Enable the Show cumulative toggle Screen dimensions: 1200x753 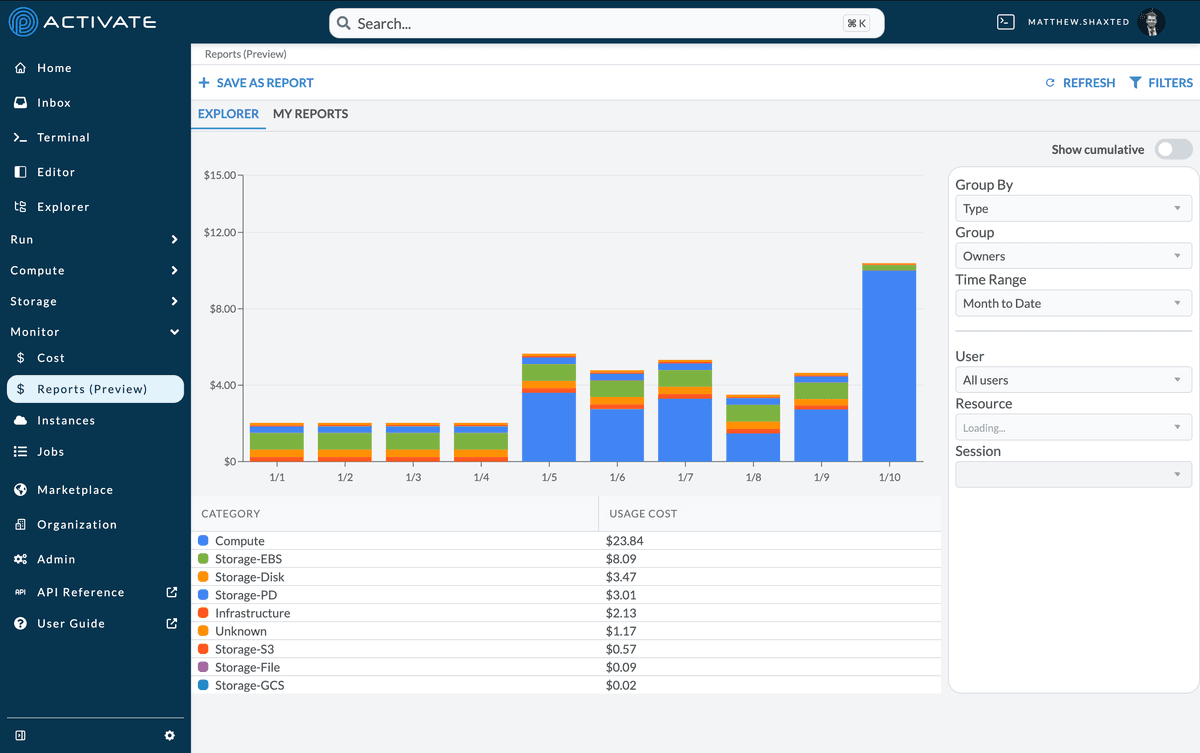pyautogui.click(x=1172, y=149)
